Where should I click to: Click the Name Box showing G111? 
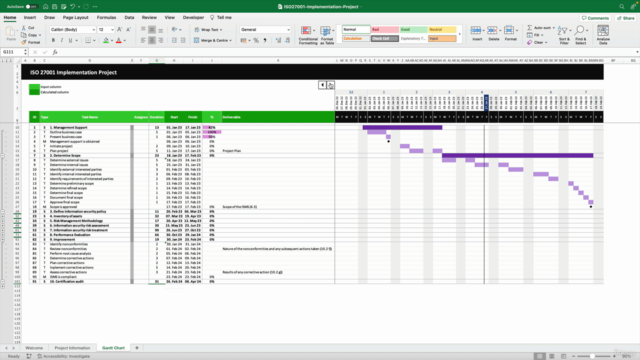coord(13,52)
